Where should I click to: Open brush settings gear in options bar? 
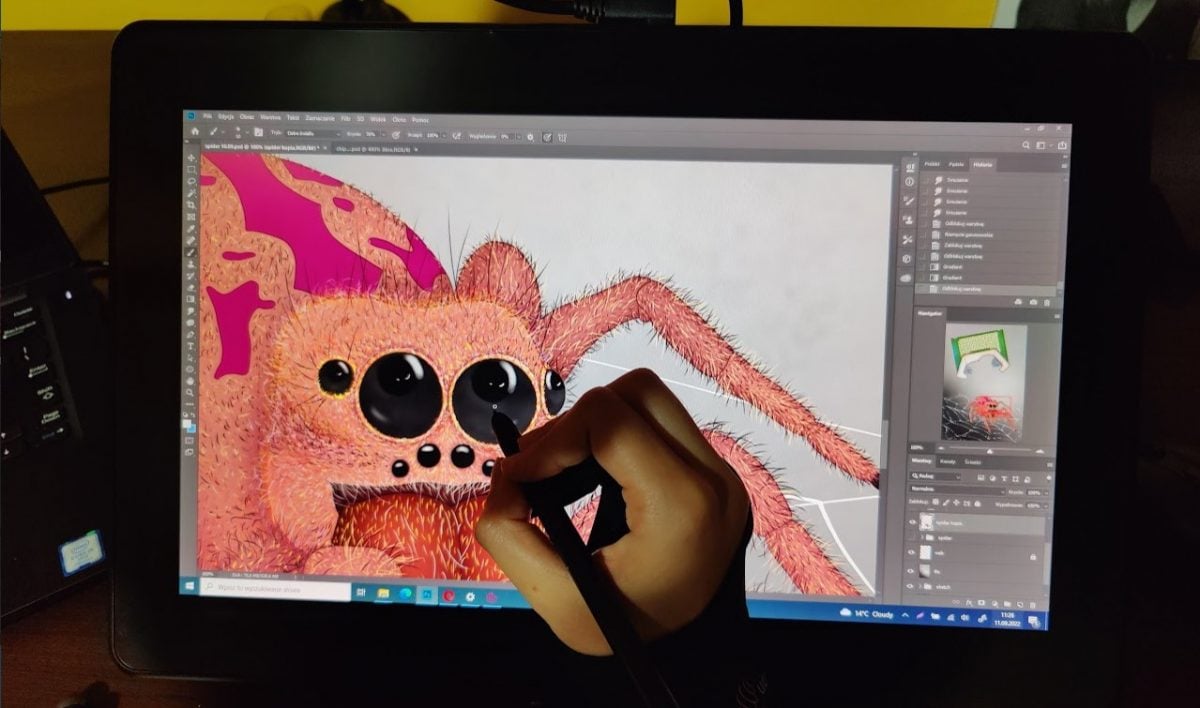530,136
